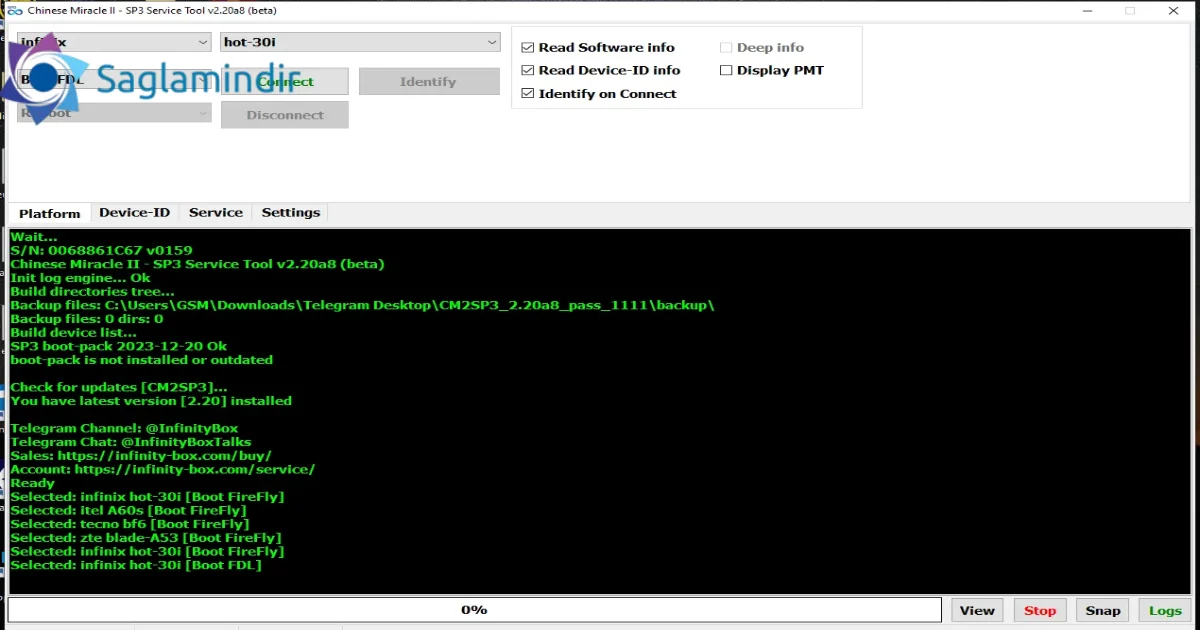Open Logs with the green button
1200x630 pixels.
tap(1165, 610)
